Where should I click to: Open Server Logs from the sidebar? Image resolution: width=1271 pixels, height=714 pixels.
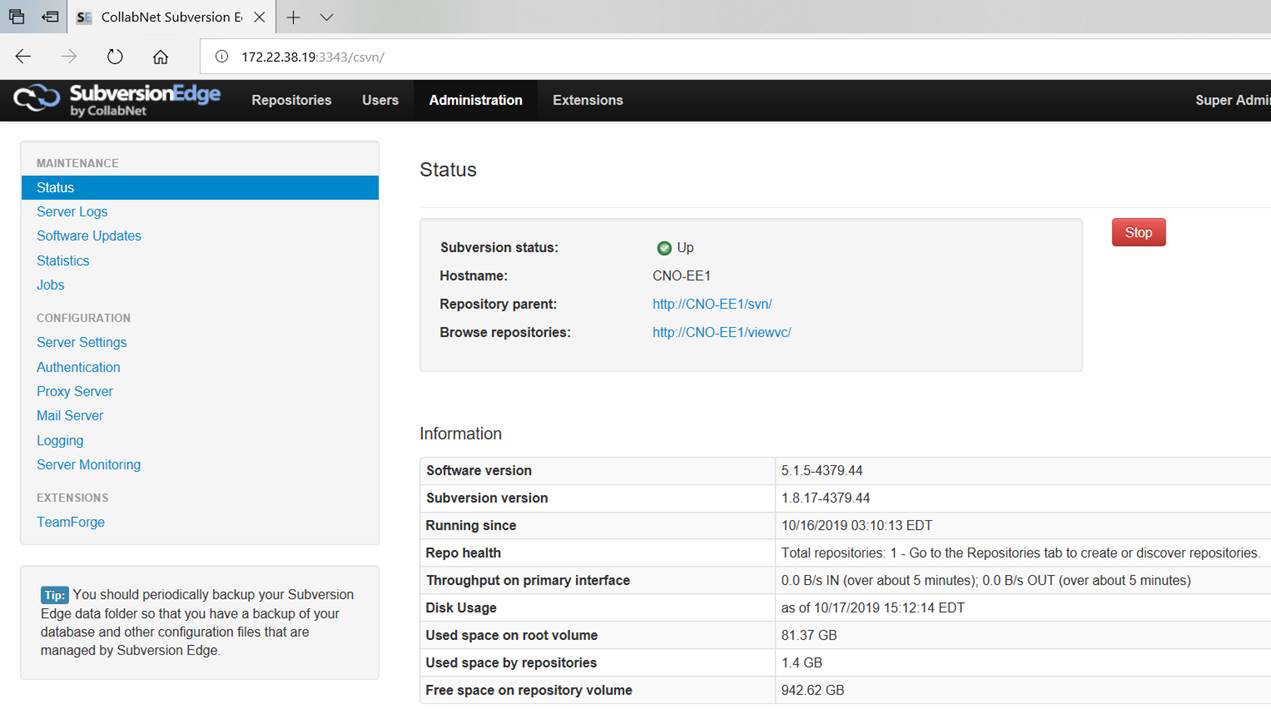click(72, 212)
